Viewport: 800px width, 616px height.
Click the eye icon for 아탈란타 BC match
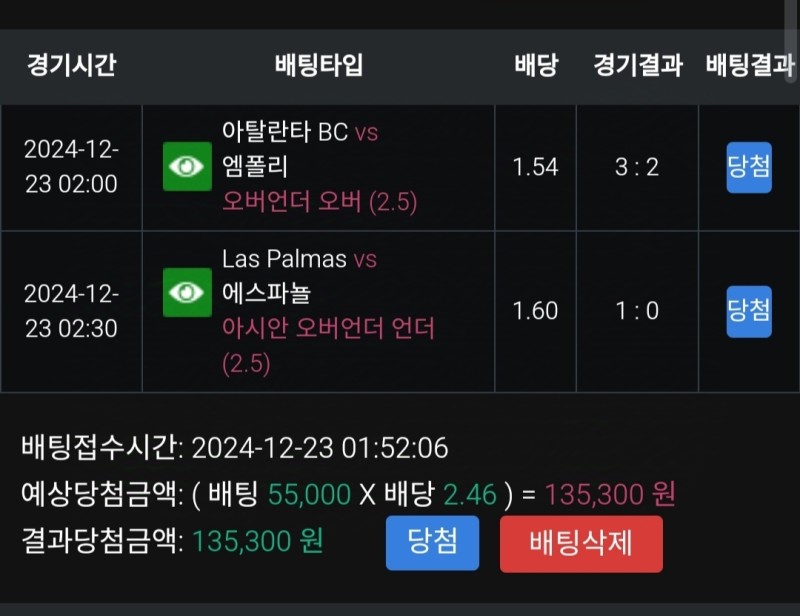[x=187, y=166]
